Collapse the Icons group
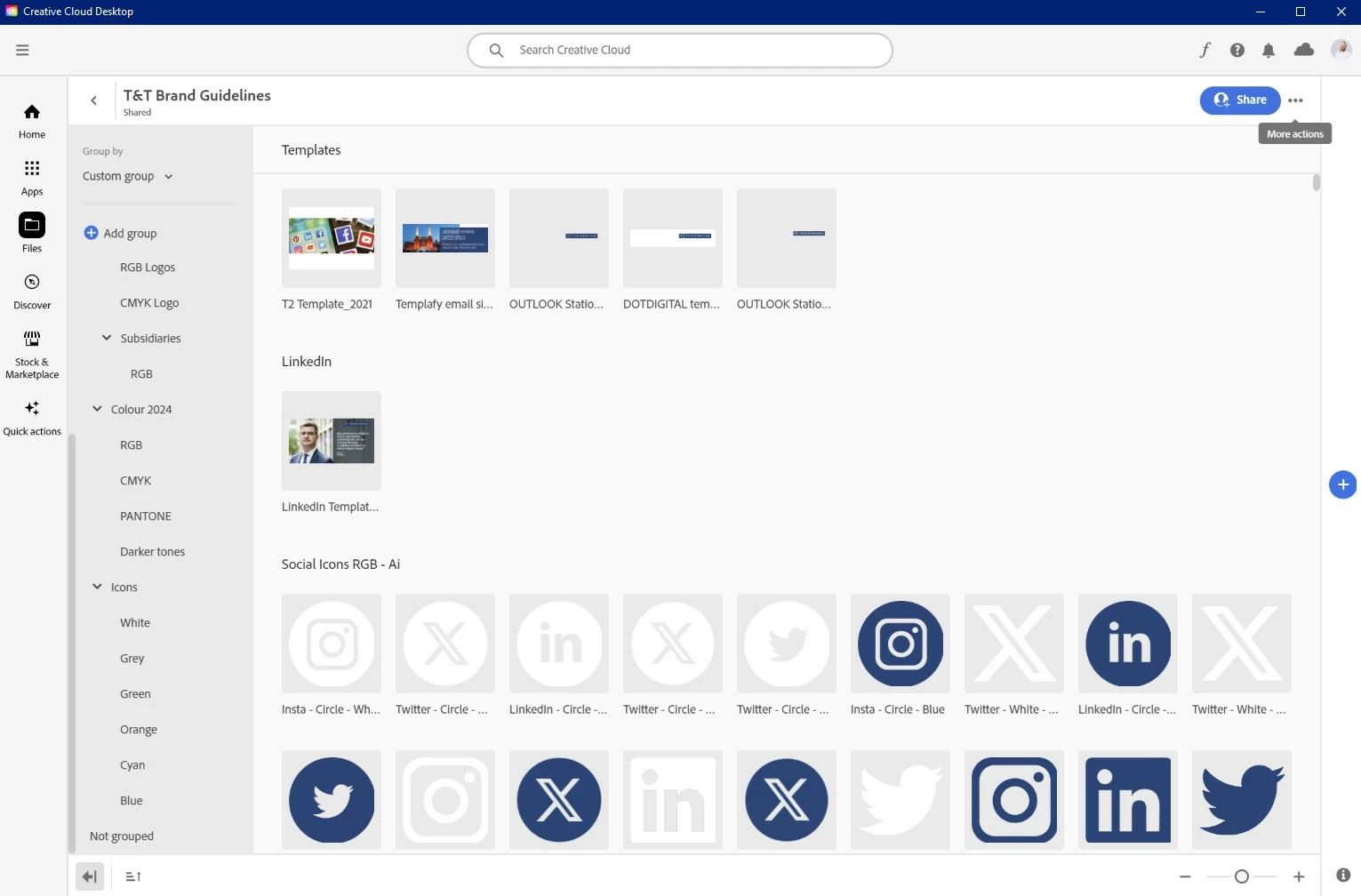 (x=97, y=587)
